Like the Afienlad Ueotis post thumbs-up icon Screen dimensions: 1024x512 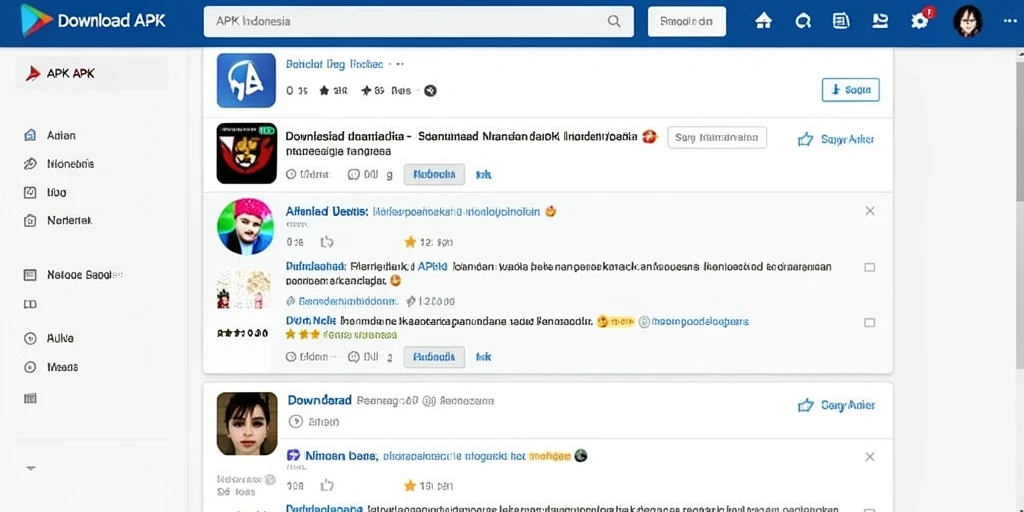point(327,242)
